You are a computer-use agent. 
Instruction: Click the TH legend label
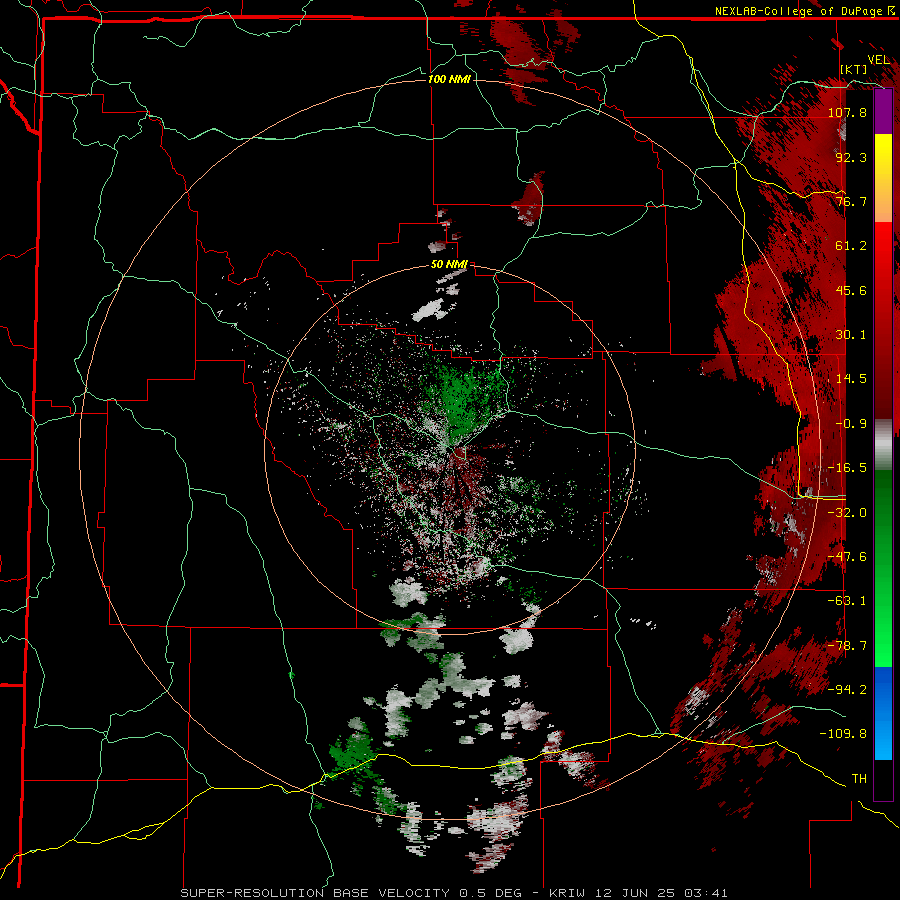(859, 779)
